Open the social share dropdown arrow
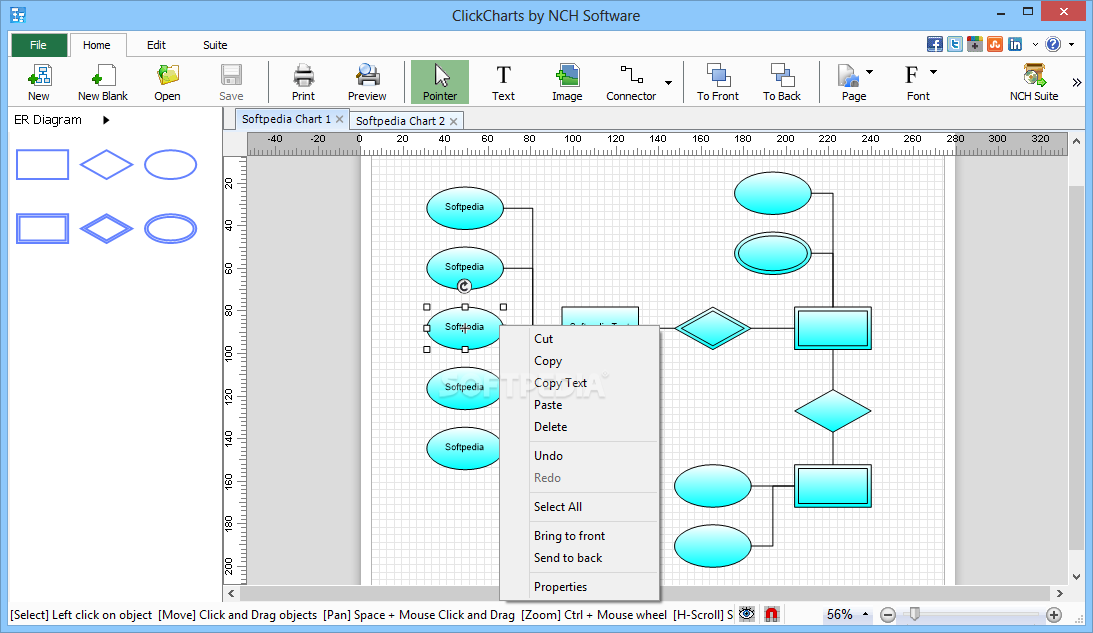 pyautogui.click(x=1035, y=45)
